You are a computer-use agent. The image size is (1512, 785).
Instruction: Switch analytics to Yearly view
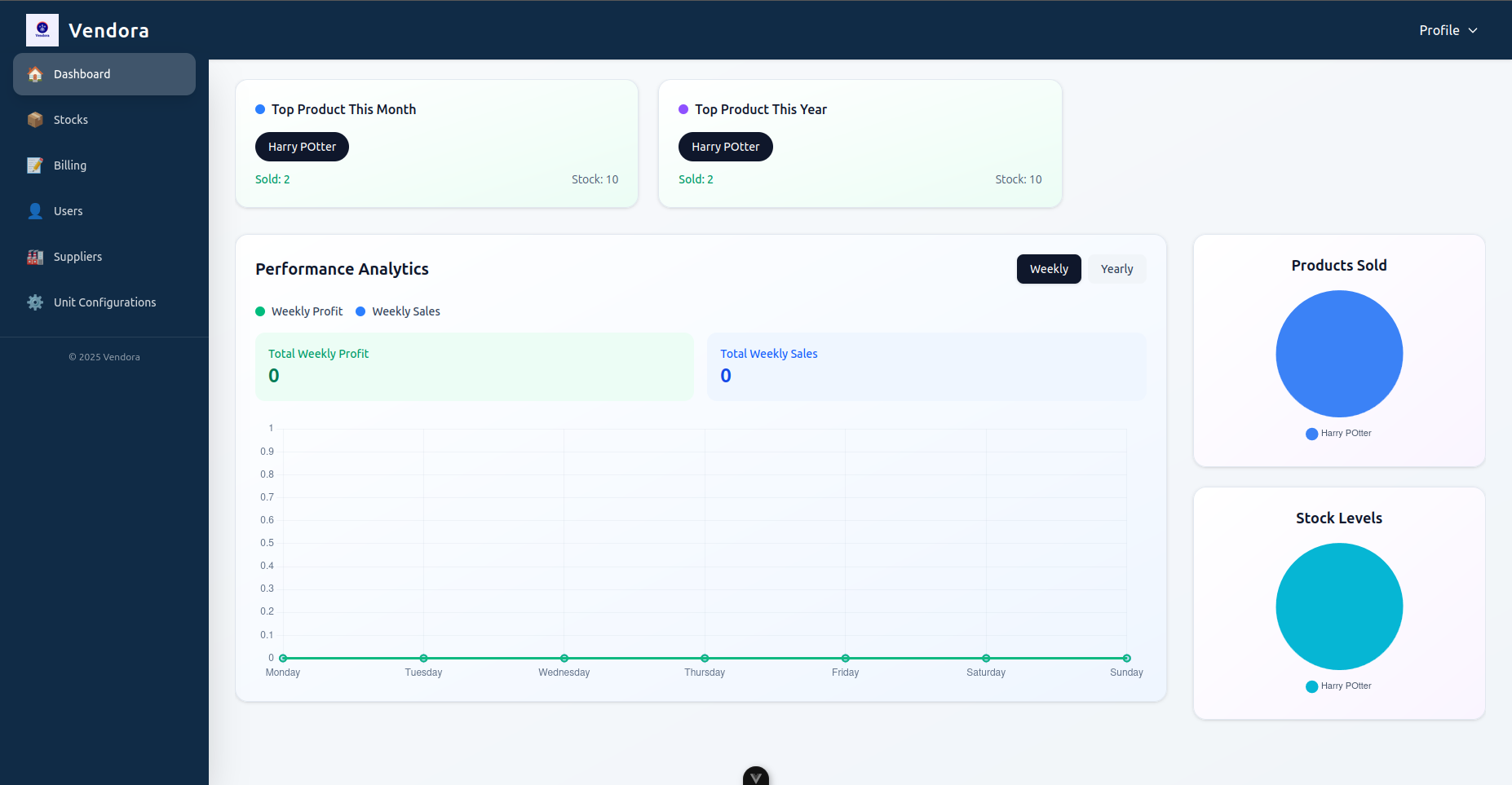point(1117,269)
